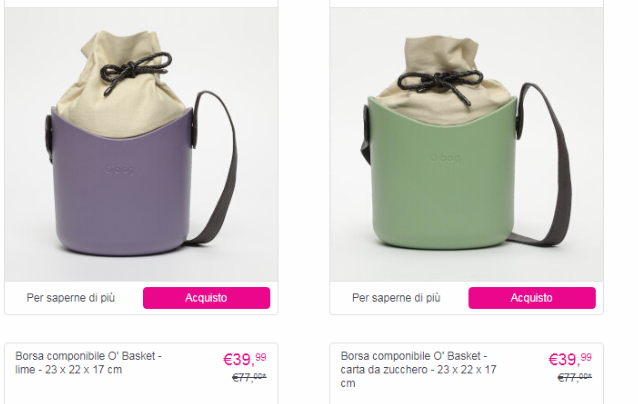Click the €39,99 price on lime bag
The width and height of the screenshot is (638, 404).
point(245,359)
